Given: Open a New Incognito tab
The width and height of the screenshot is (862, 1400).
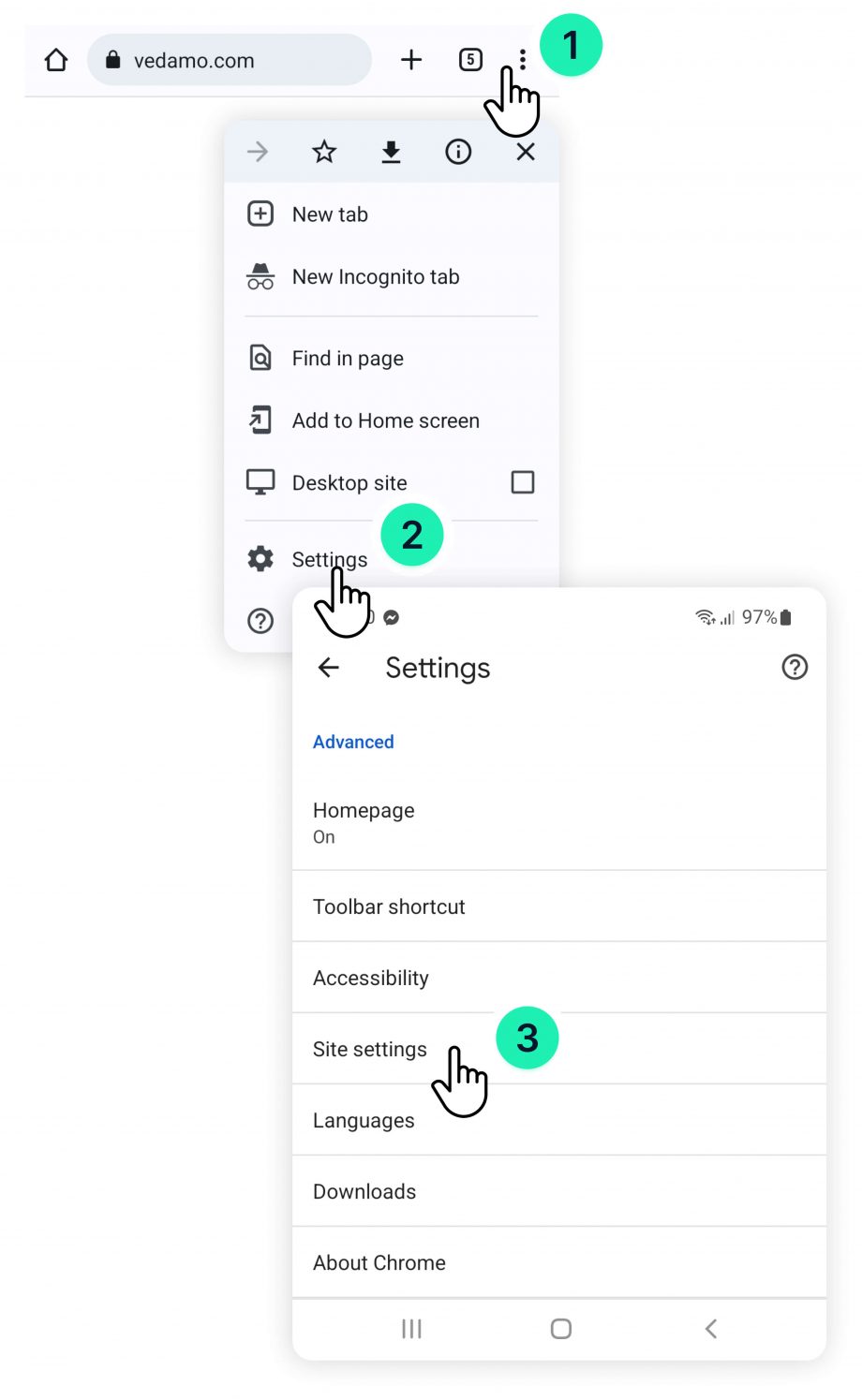Looking at the screenshot, I should click(x=375, y=277).
